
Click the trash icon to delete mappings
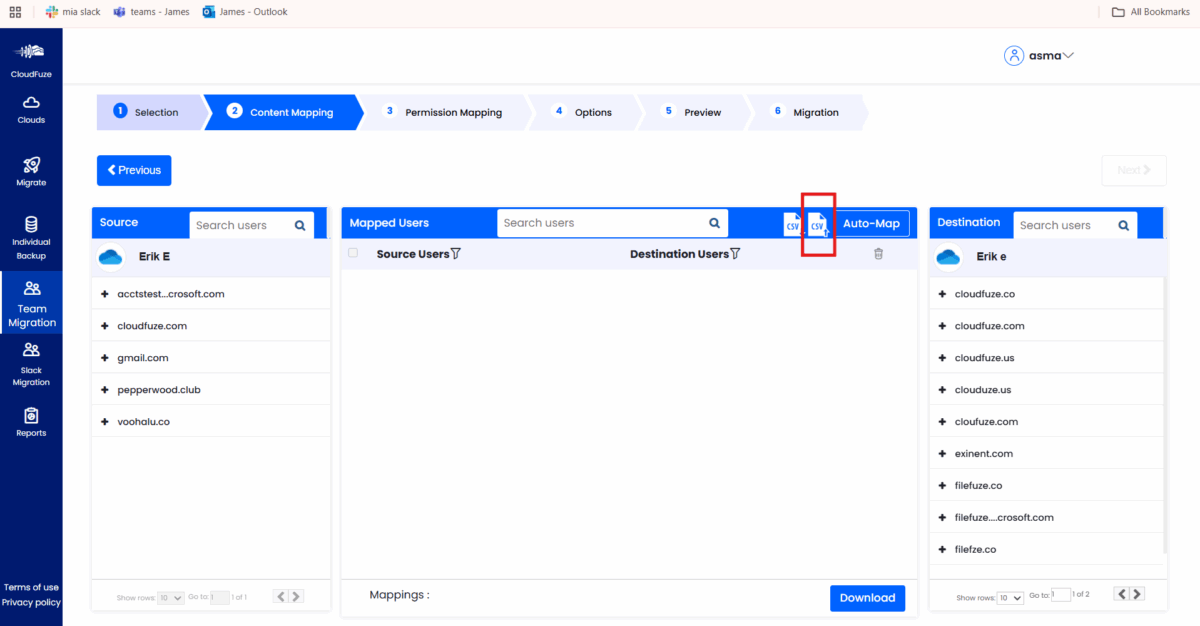coord(878,254)
